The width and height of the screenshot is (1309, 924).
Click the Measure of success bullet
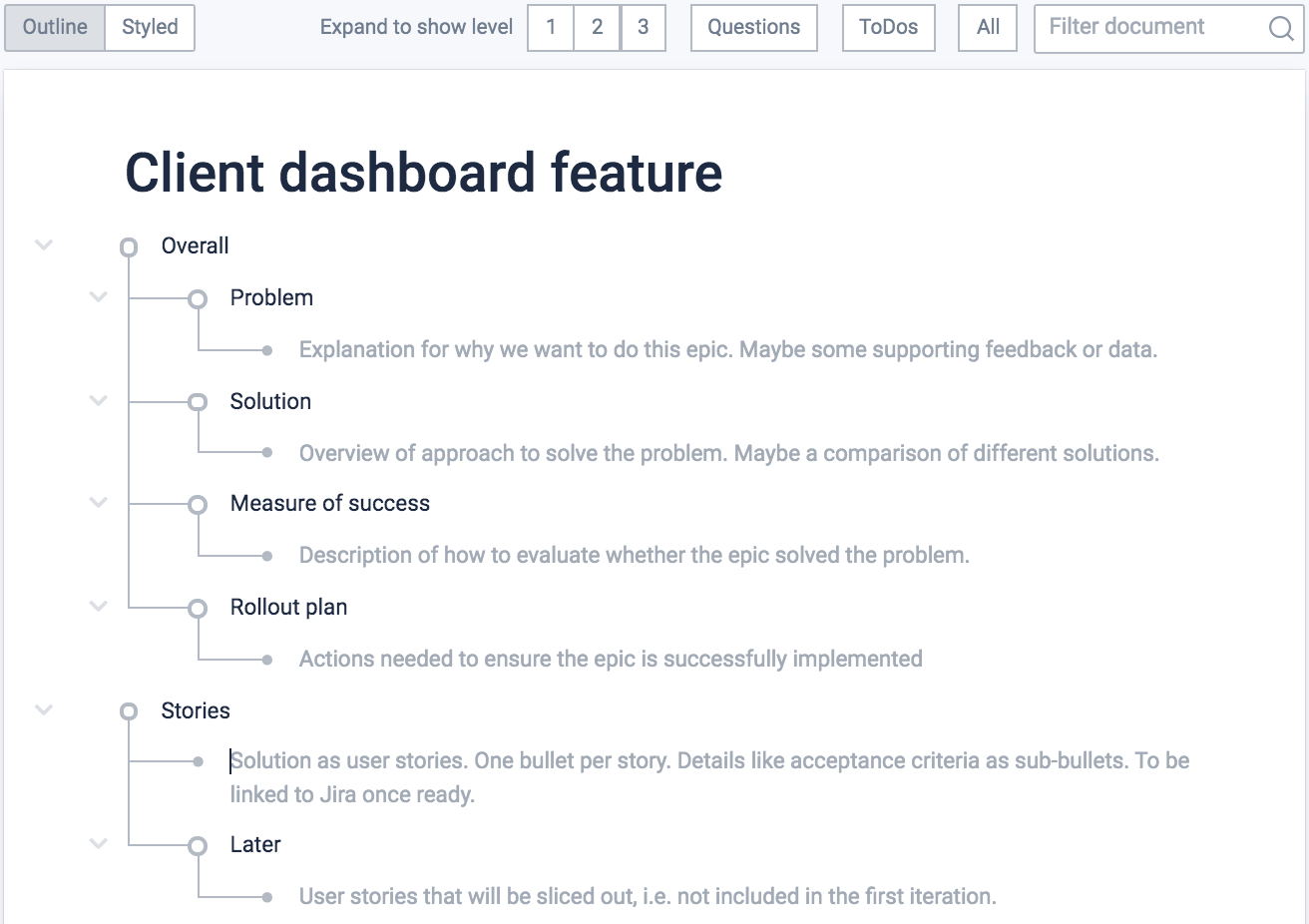tap(198, 505)
